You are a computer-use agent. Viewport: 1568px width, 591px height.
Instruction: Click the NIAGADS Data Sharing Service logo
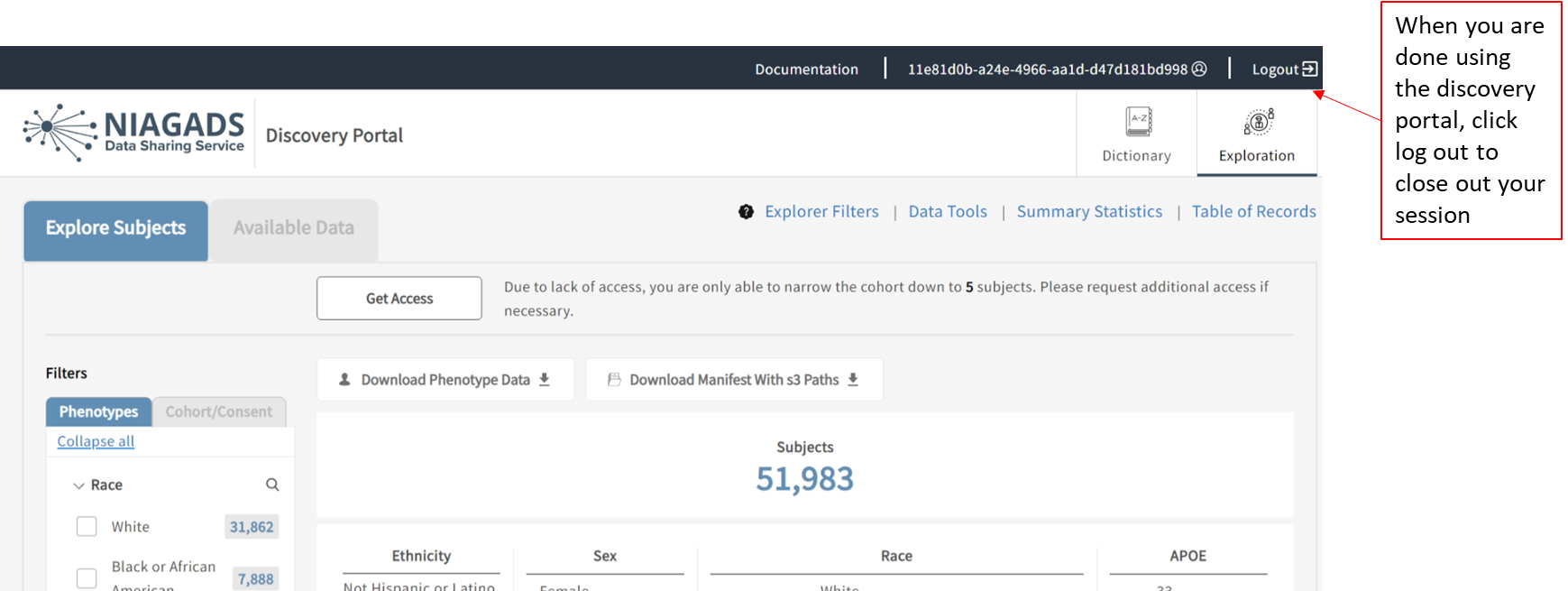pyautogui.click(x=134, y=133)
